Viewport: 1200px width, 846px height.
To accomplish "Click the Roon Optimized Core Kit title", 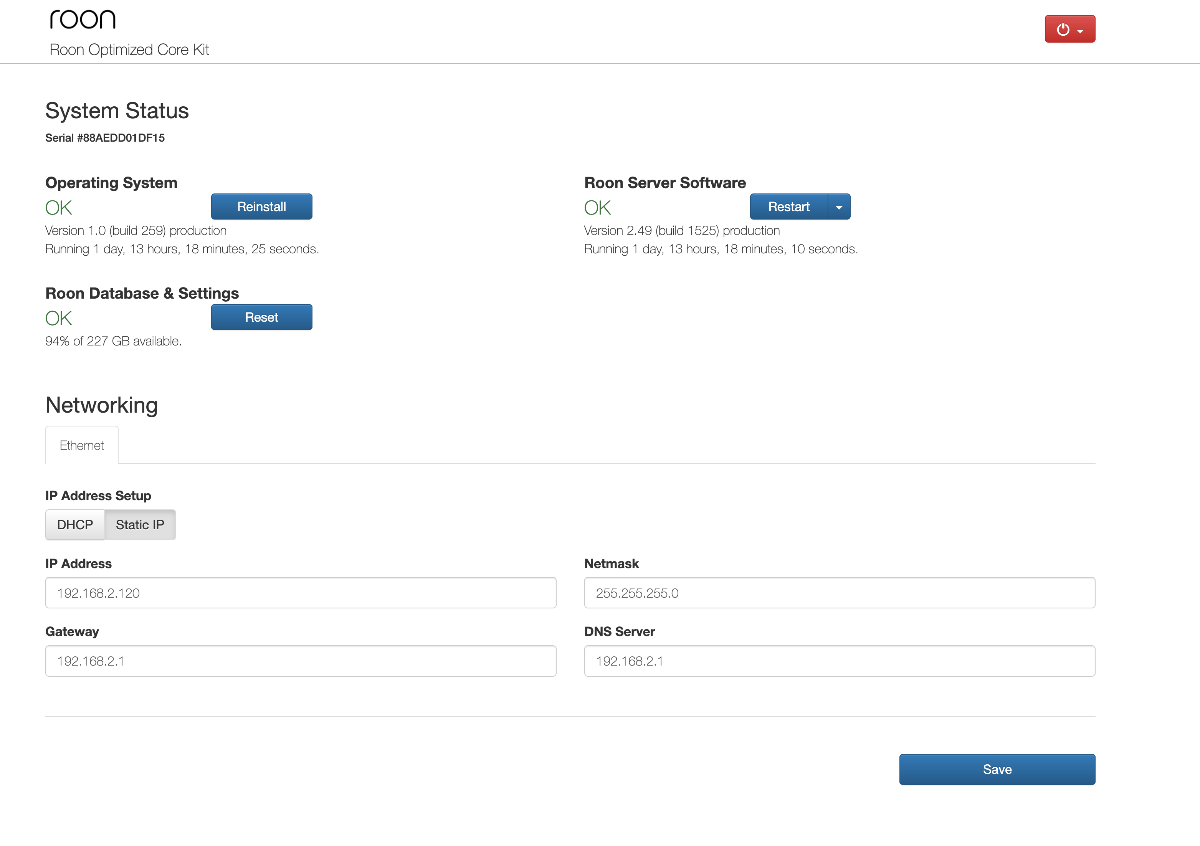I will click(129, 50).
